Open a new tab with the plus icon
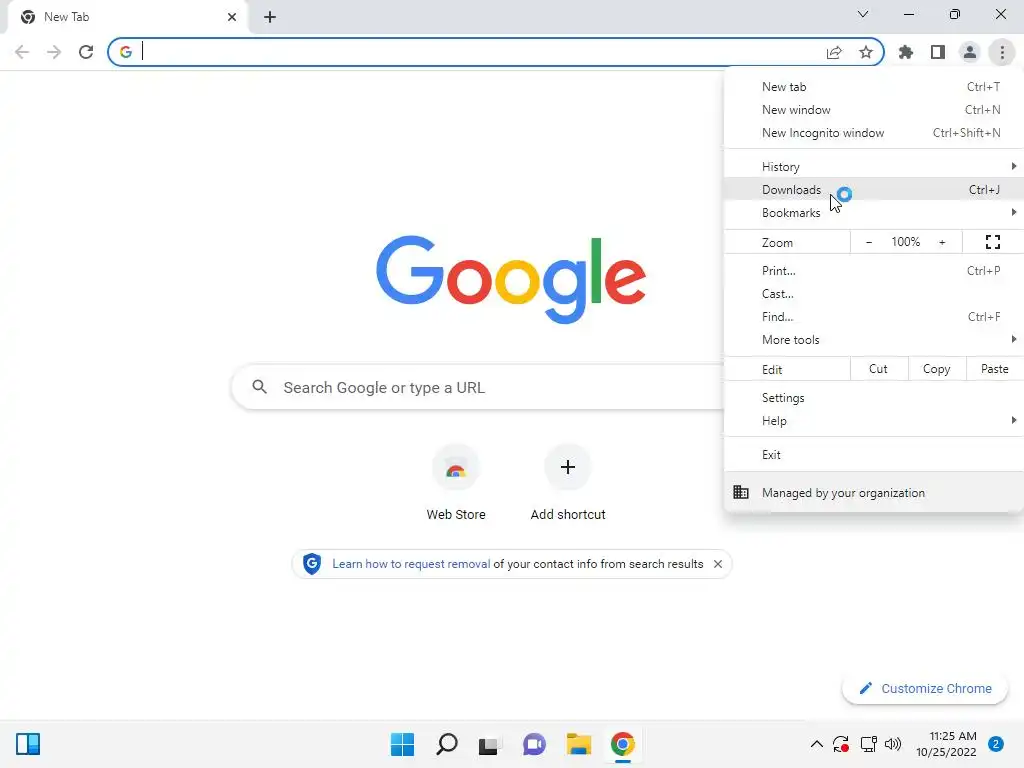 270,17
